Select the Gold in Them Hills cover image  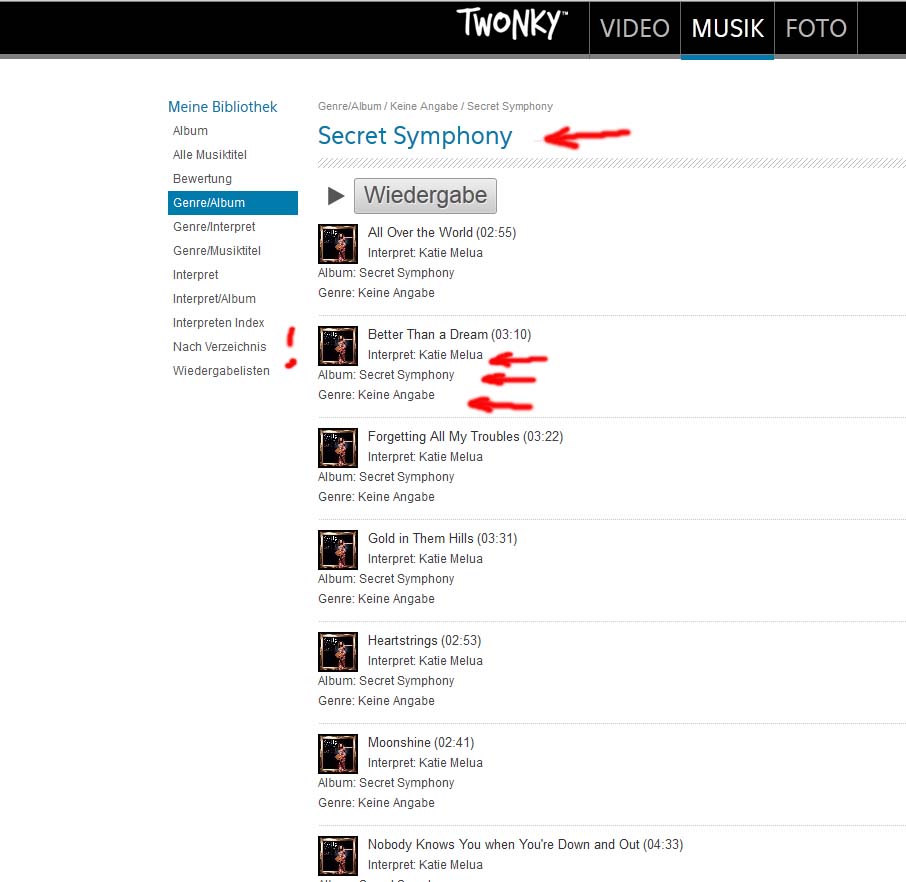(338, 550)
